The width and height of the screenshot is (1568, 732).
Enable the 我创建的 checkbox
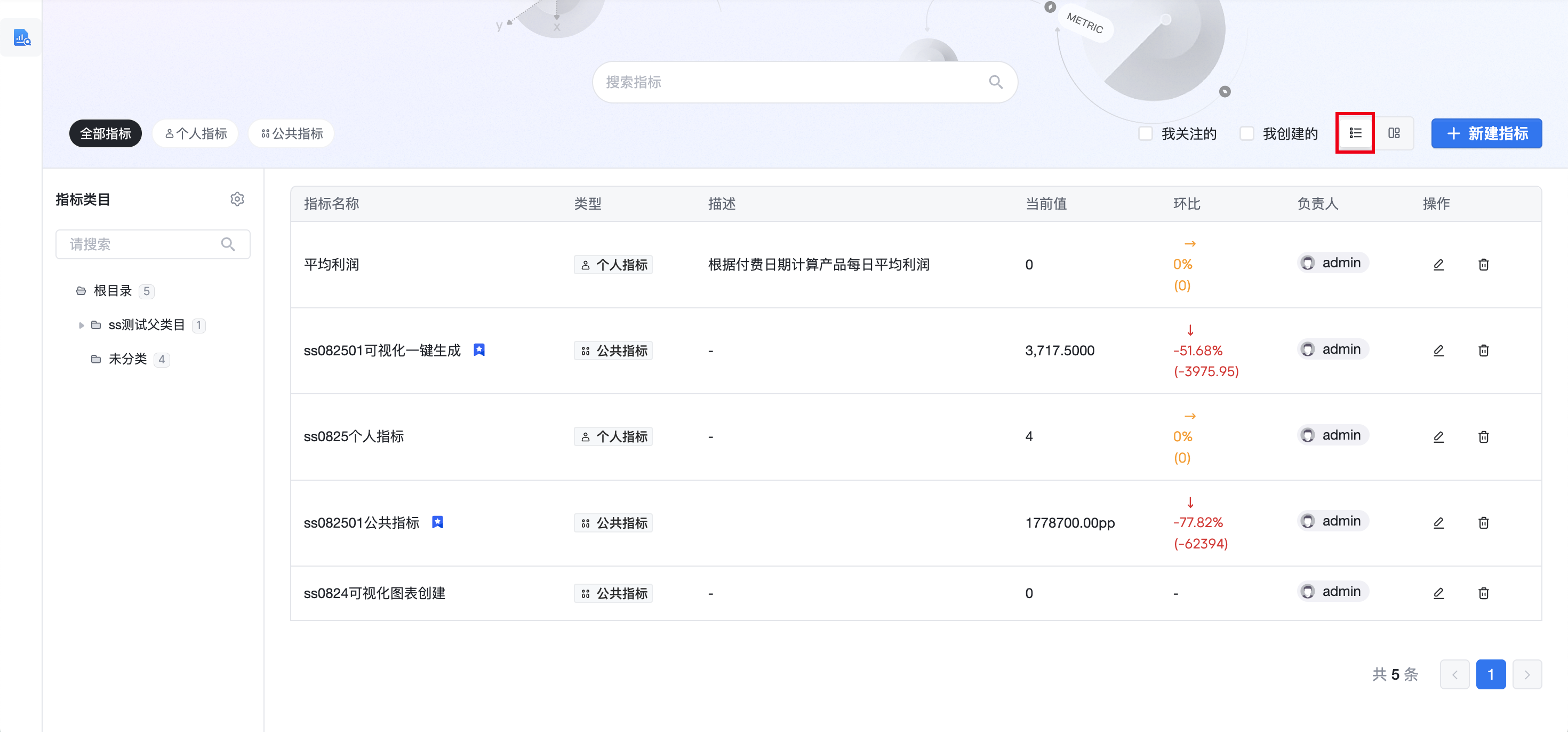(1246, 133)
